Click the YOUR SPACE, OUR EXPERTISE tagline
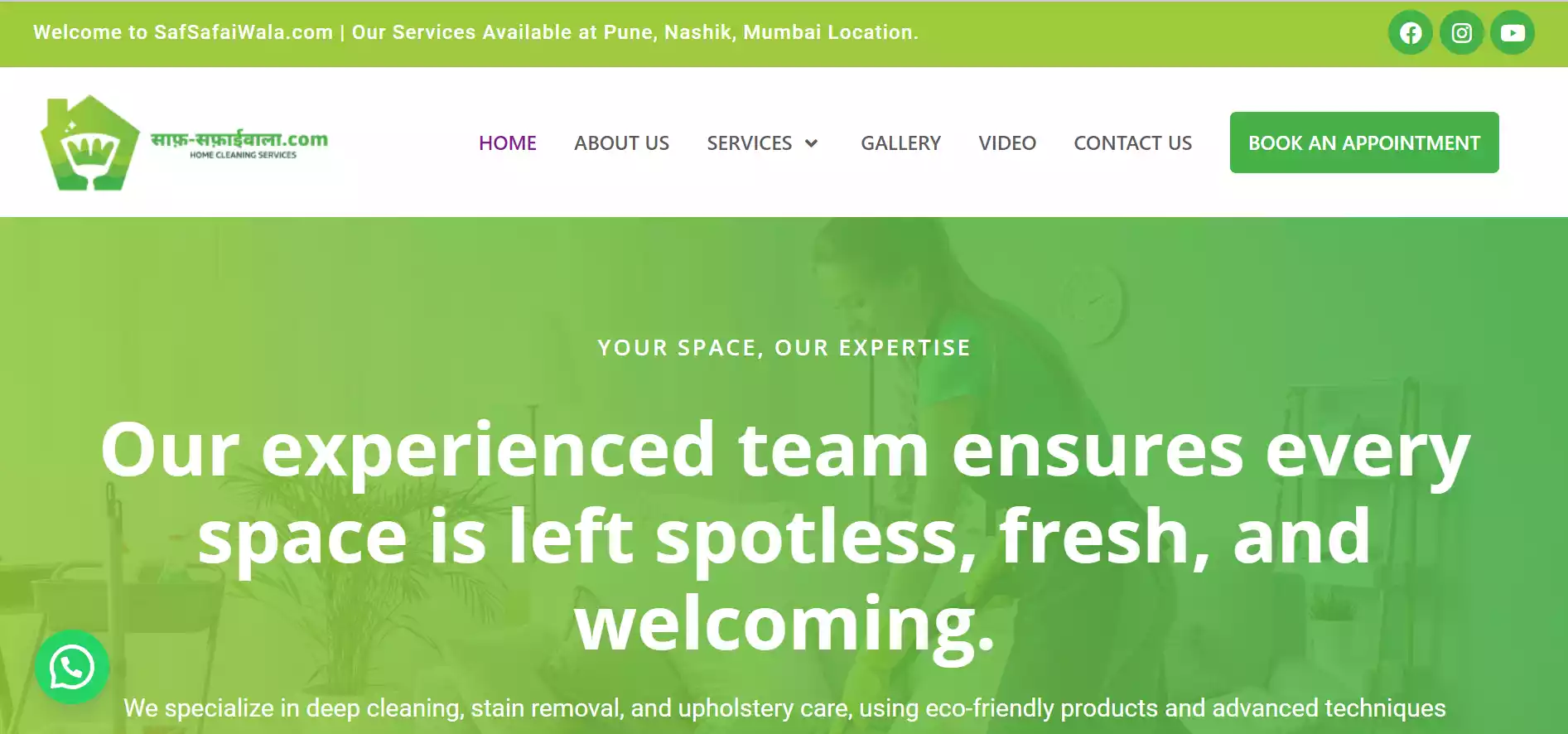 (784, 348)
